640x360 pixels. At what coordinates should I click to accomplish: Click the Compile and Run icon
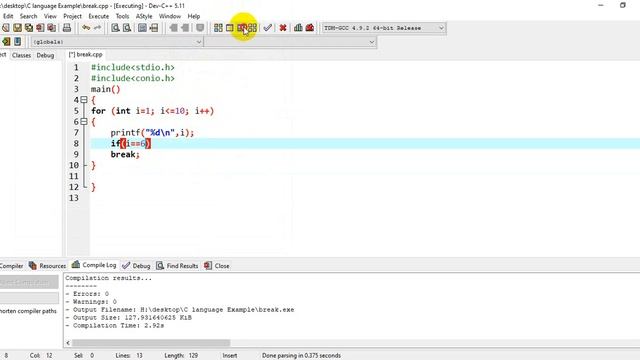point(242,28)
